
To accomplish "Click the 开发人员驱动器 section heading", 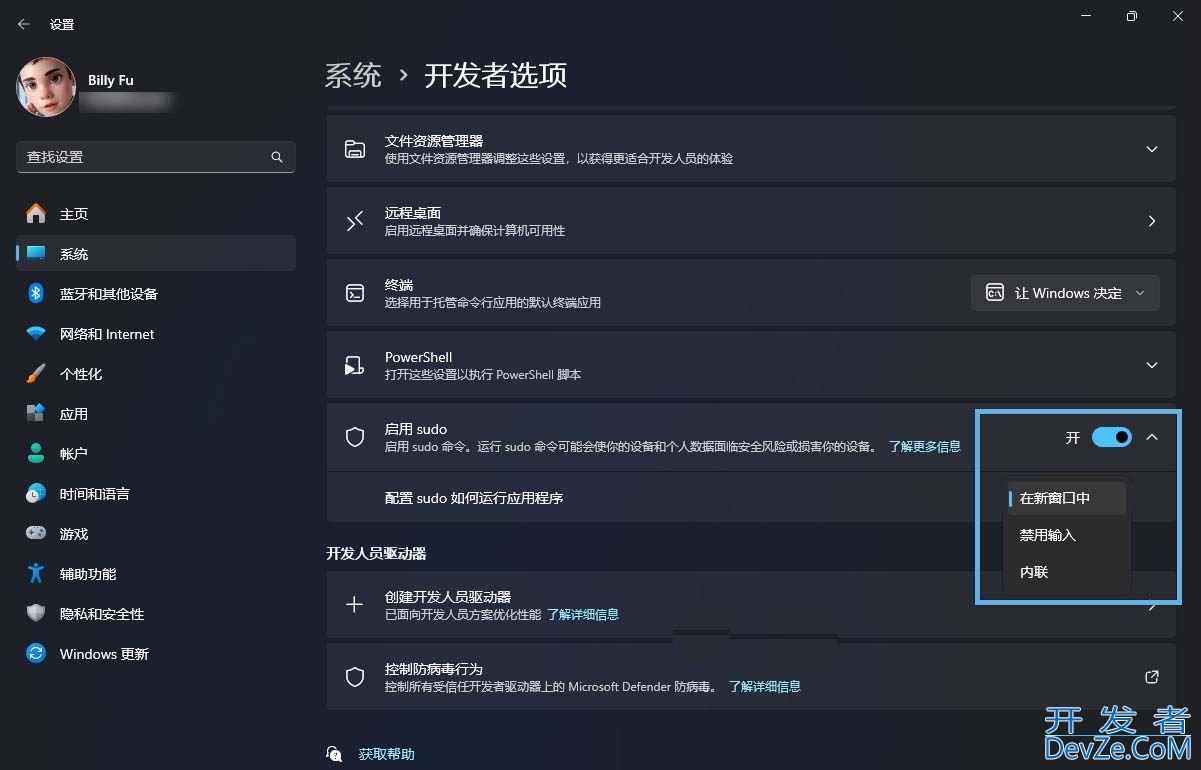I will pyautogui.click(x=376, y=553).
